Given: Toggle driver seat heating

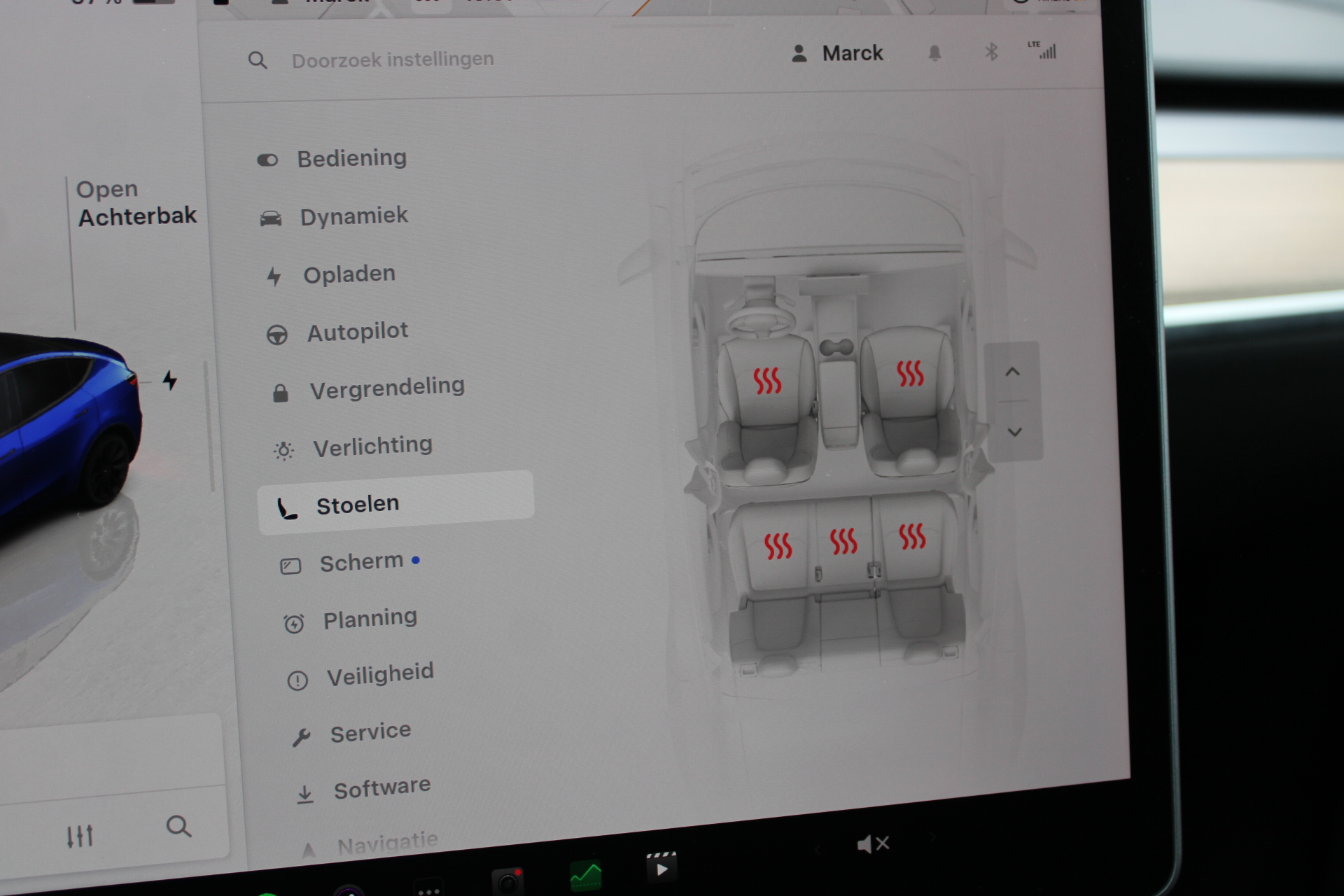Looking at the screenshot, I should coord(766,381).
